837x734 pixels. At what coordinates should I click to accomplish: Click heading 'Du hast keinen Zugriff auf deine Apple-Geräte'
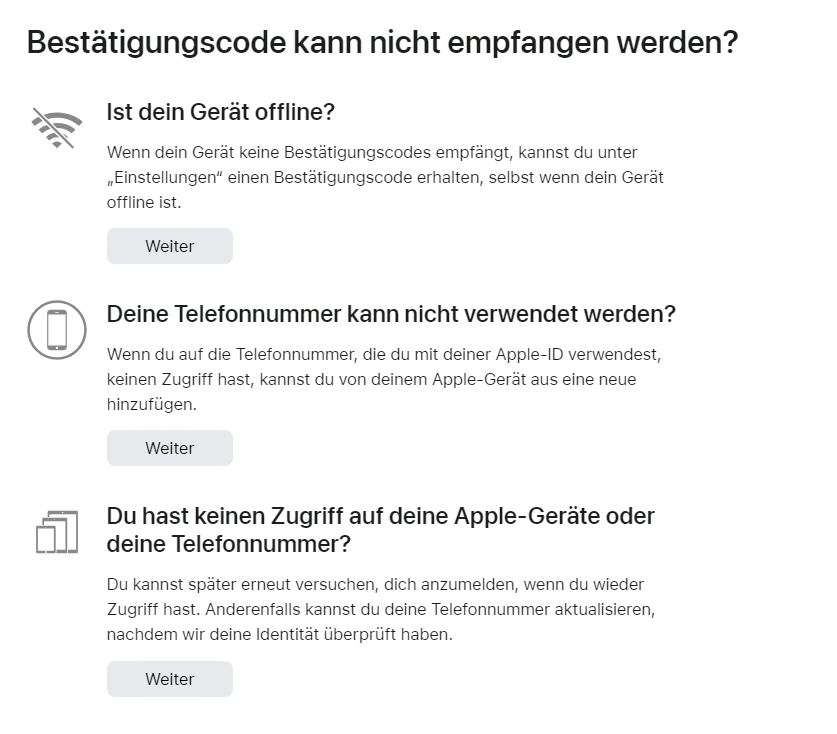pos(380,516)
